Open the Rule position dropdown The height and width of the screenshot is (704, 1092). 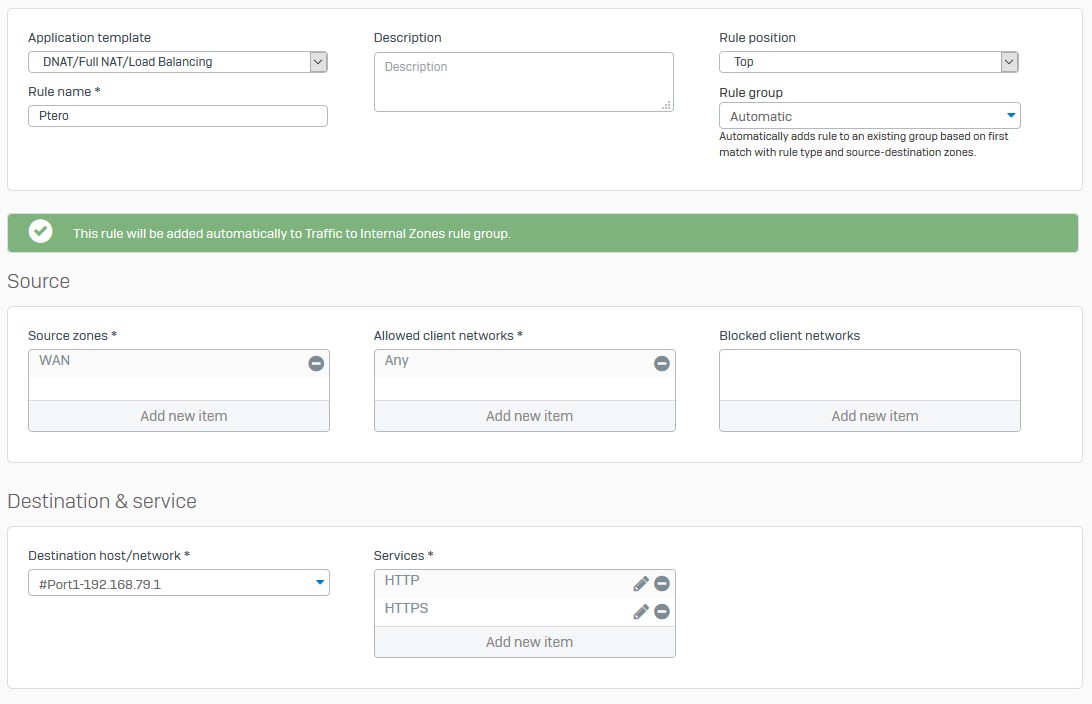point(1009,62)
